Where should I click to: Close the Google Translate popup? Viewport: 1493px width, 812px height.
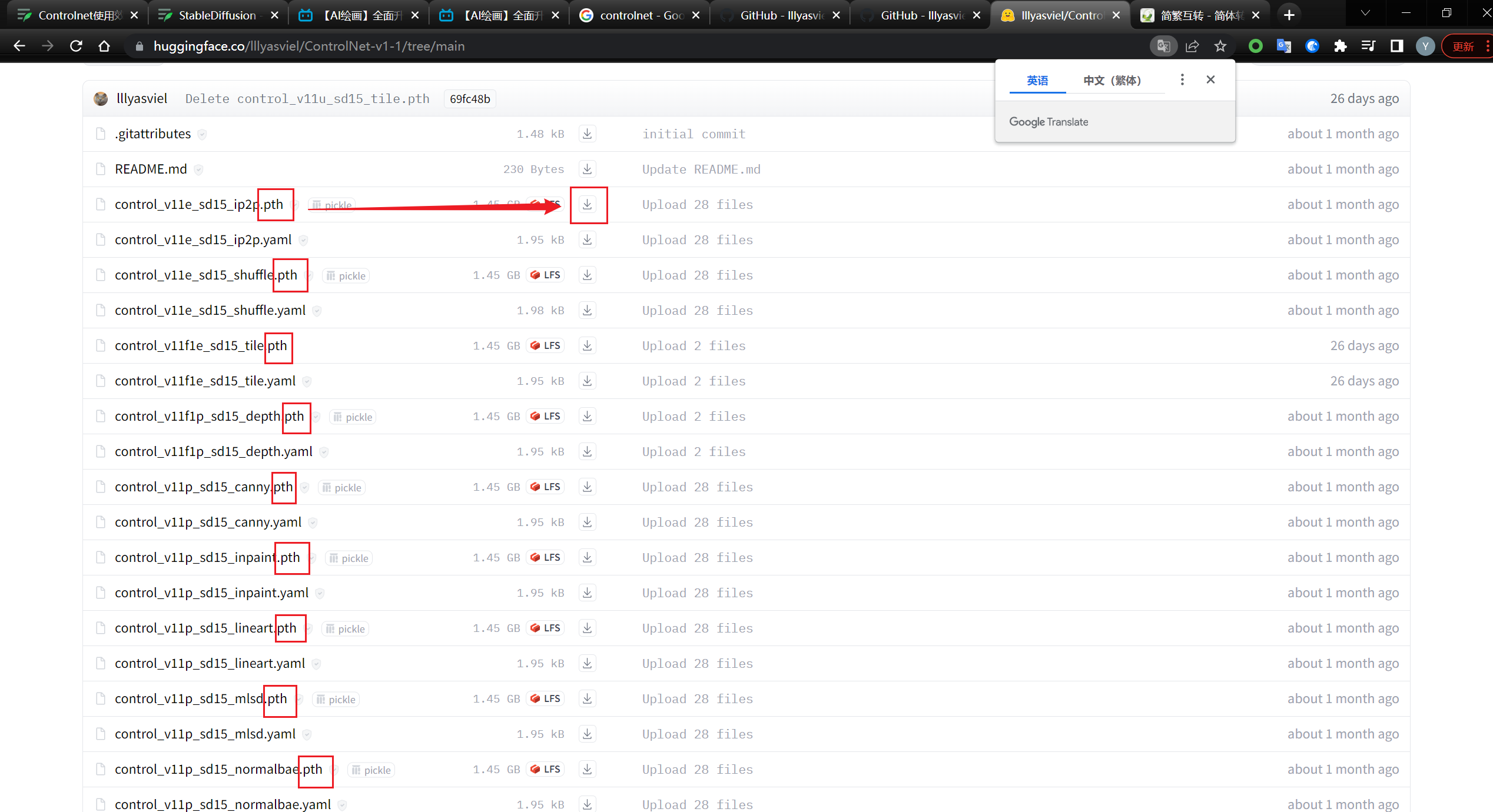(1210, 79)
